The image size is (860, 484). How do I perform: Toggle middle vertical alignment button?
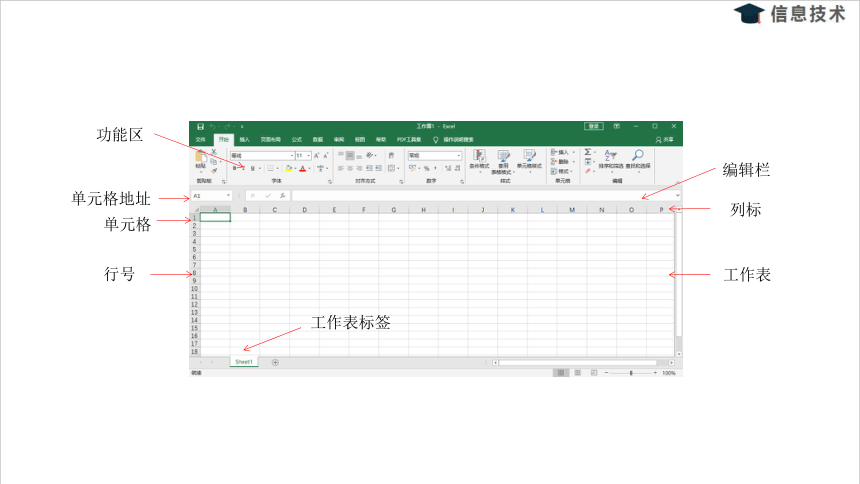click(x=350, y=155)
